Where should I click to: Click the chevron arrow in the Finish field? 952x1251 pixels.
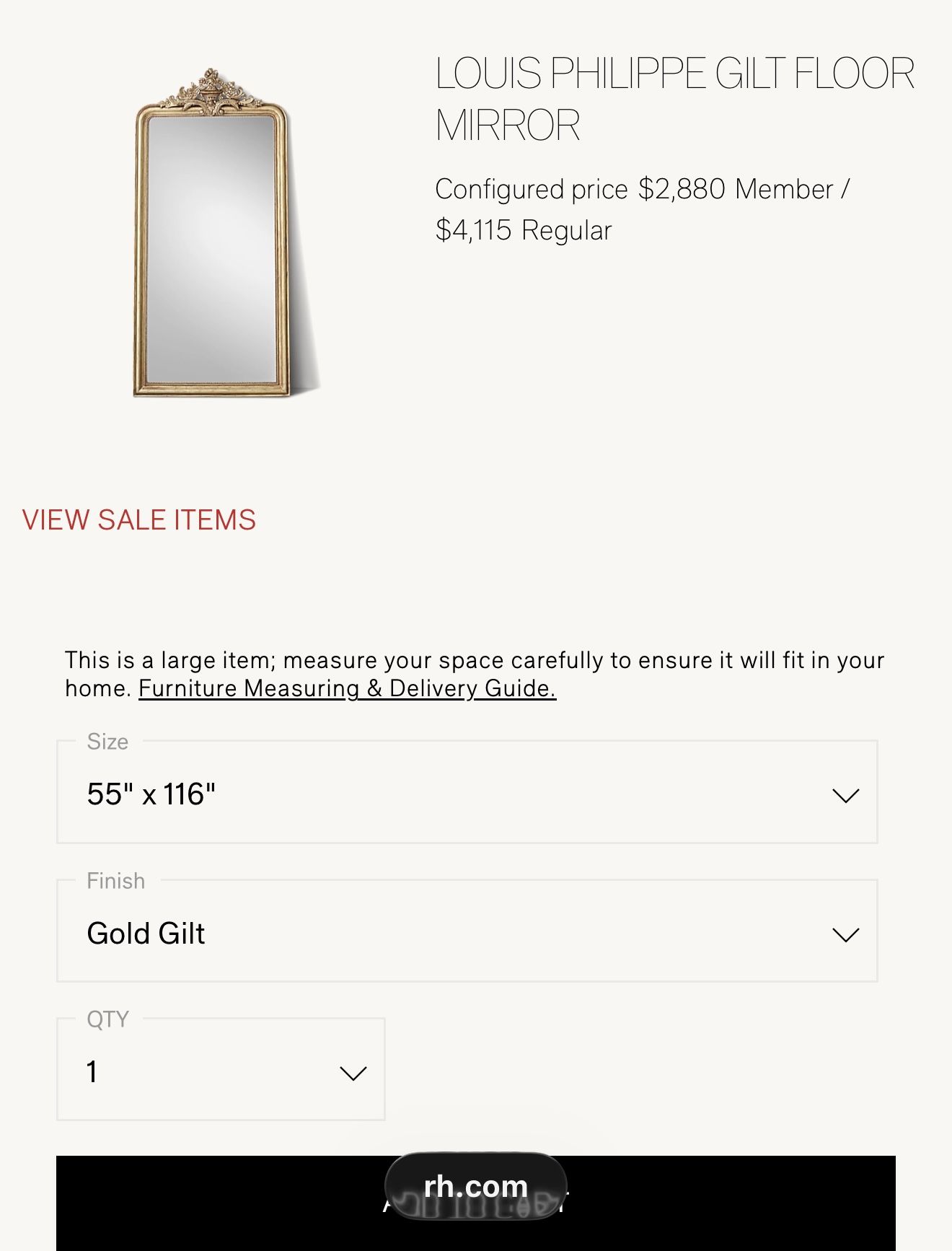pos(845,934)
